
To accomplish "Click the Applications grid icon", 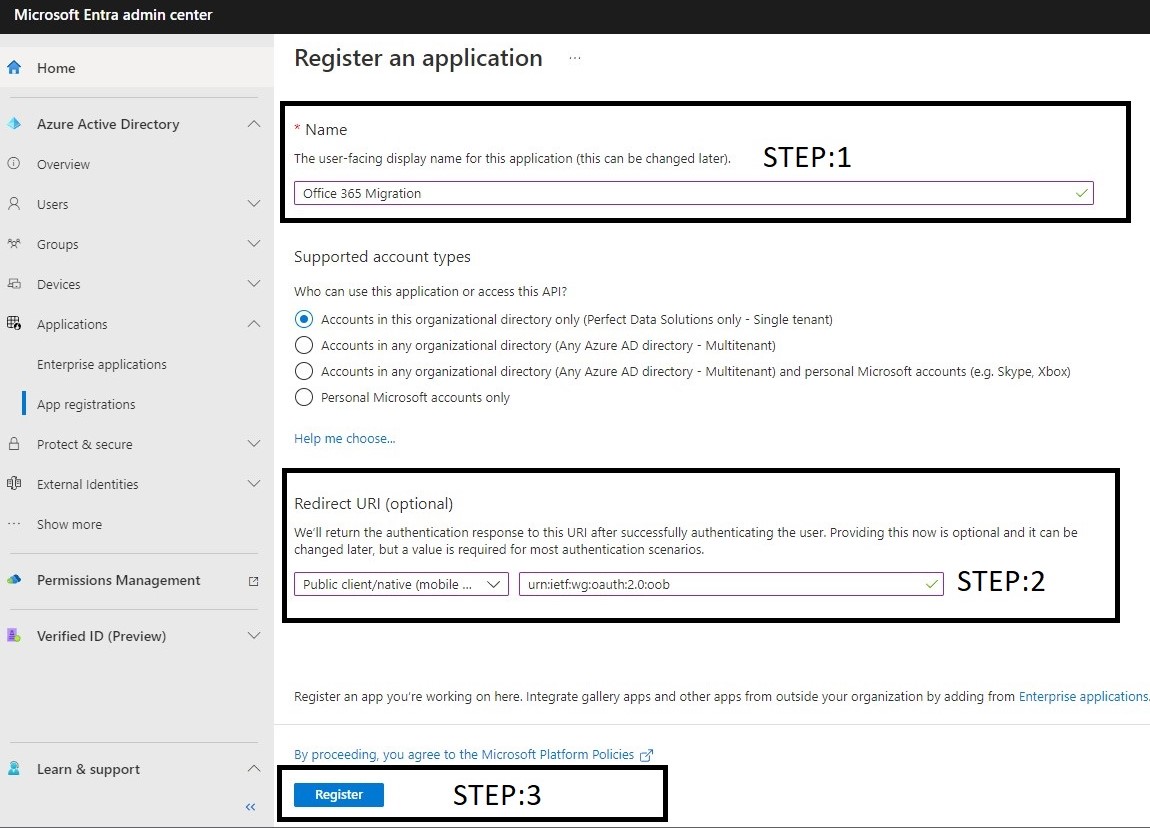I will (x=14, y=323).
